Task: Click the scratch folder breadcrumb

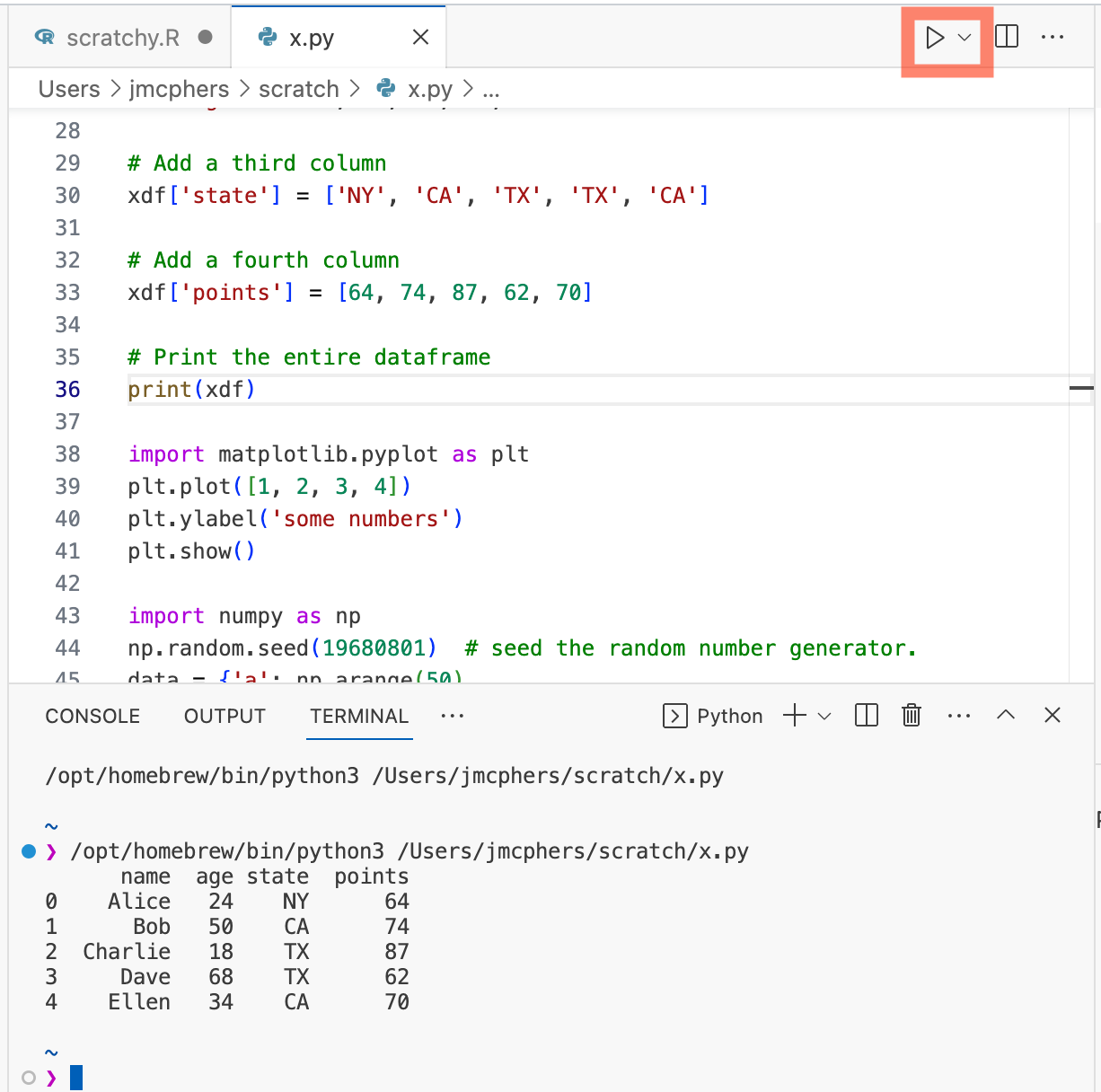Action: (x=299, y=88)
